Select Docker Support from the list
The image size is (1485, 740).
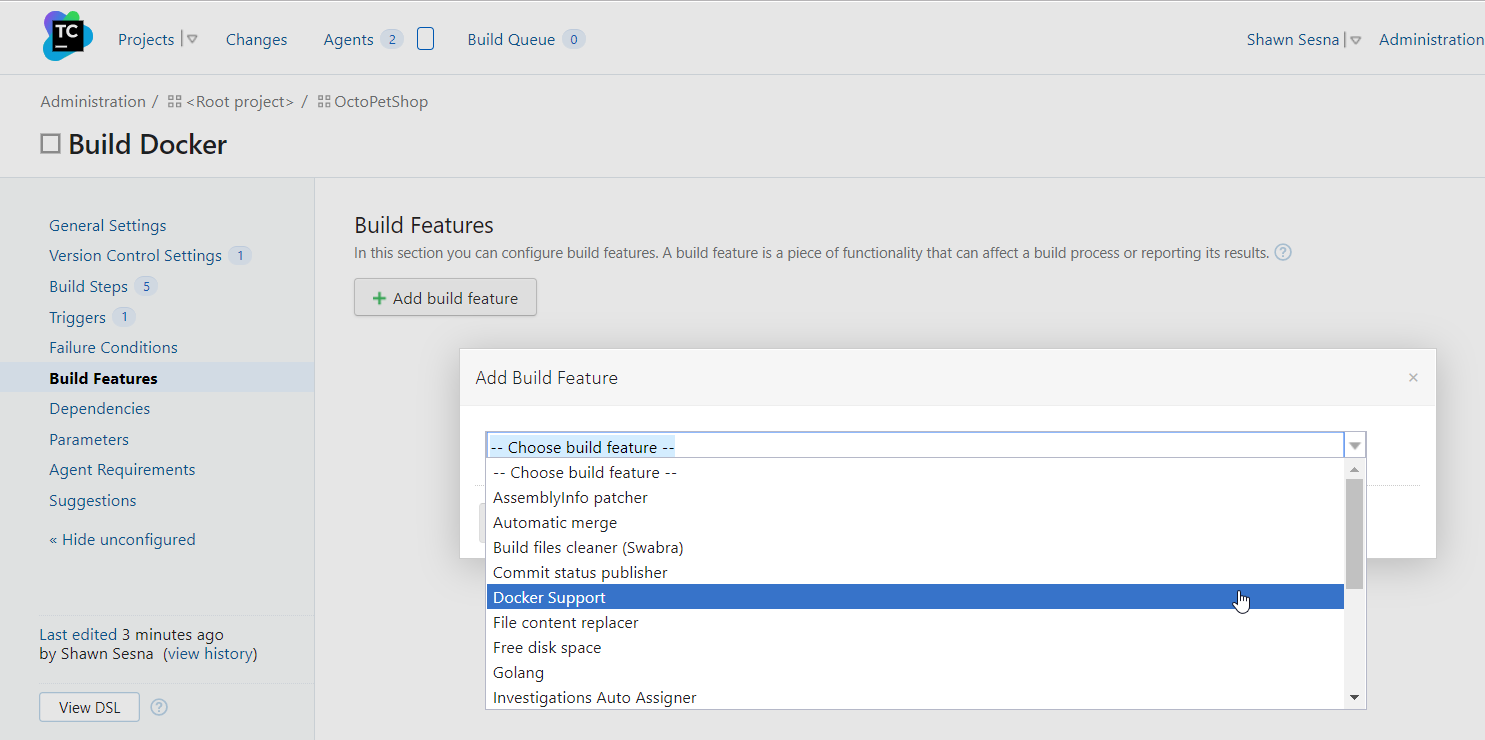549,598
